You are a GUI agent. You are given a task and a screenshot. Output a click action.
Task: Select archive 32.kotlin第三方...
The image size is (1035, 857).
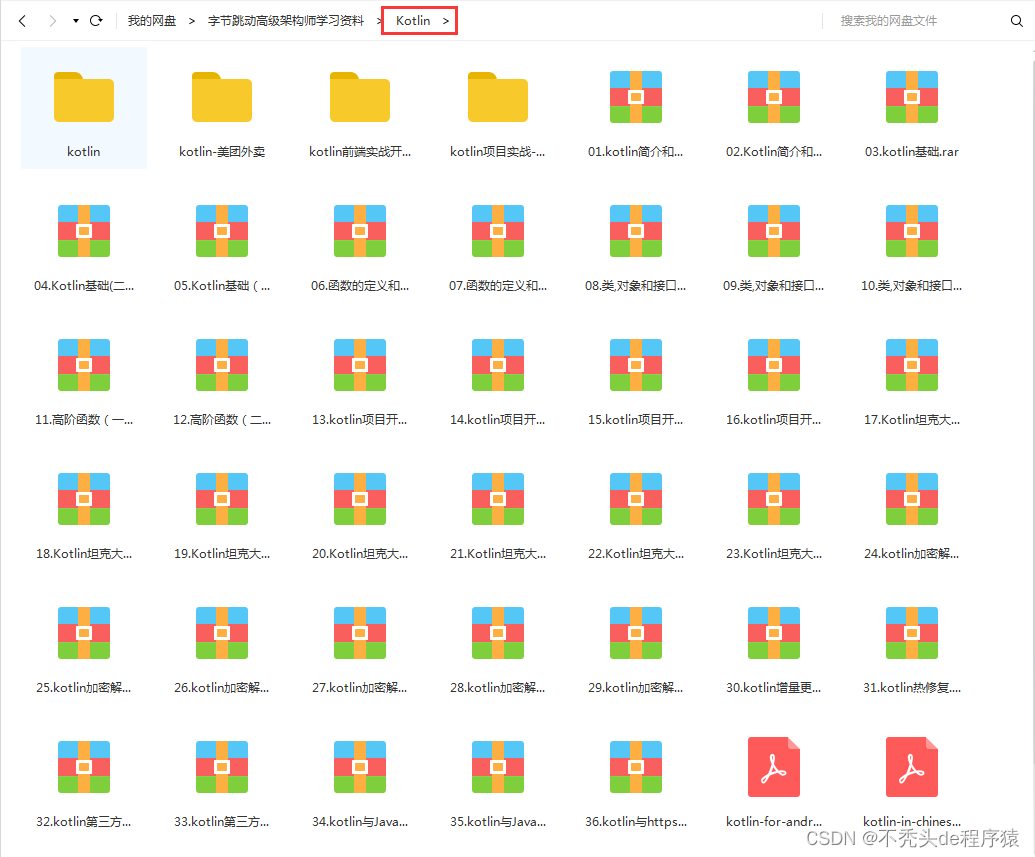84,767
